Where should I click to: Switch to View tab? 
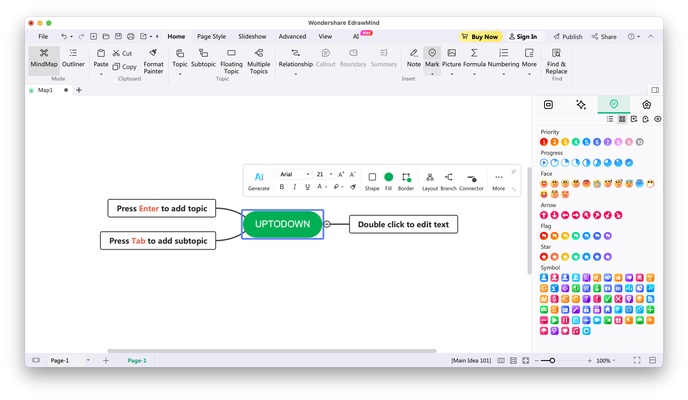pyautogui.click(x=325, y=36)
